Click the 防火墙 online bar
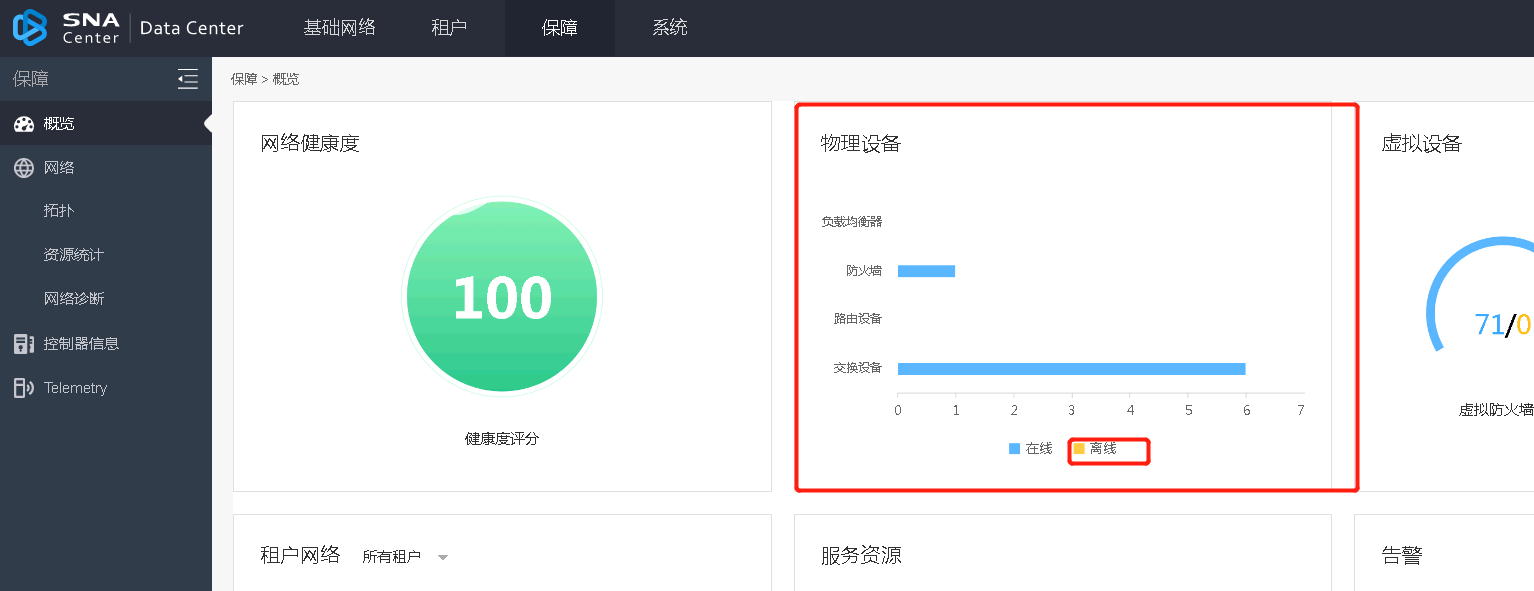1534x591 pixels. pos(926,271)
